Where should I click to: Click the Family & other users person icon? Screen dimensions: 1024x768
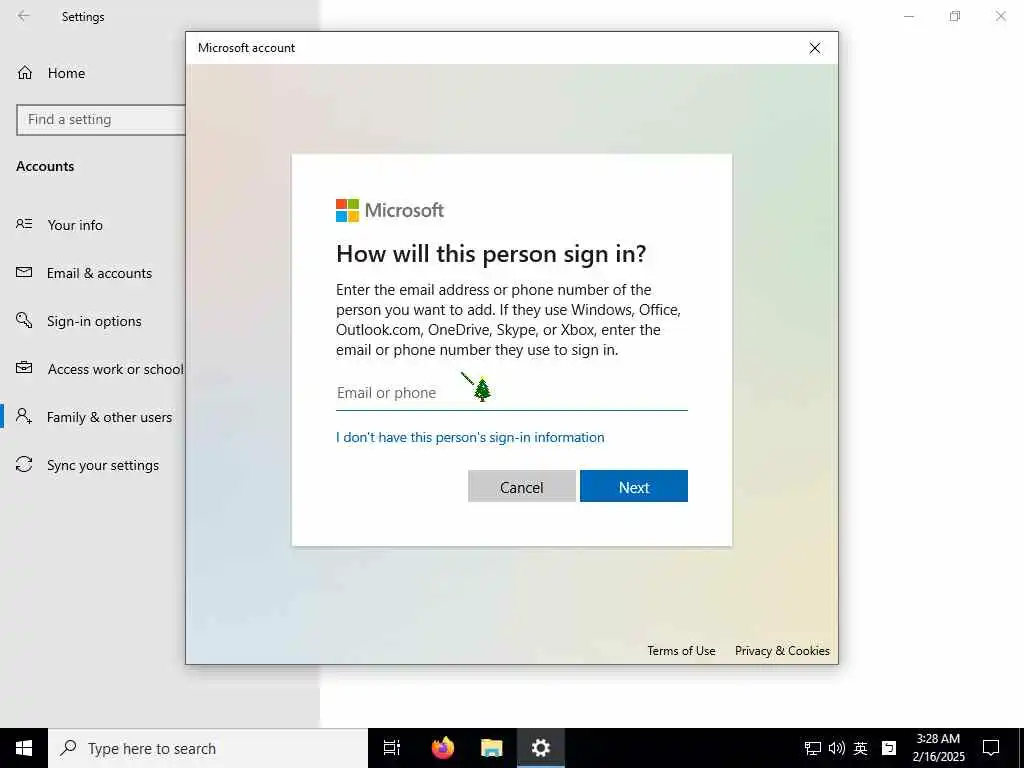point(24,416)
